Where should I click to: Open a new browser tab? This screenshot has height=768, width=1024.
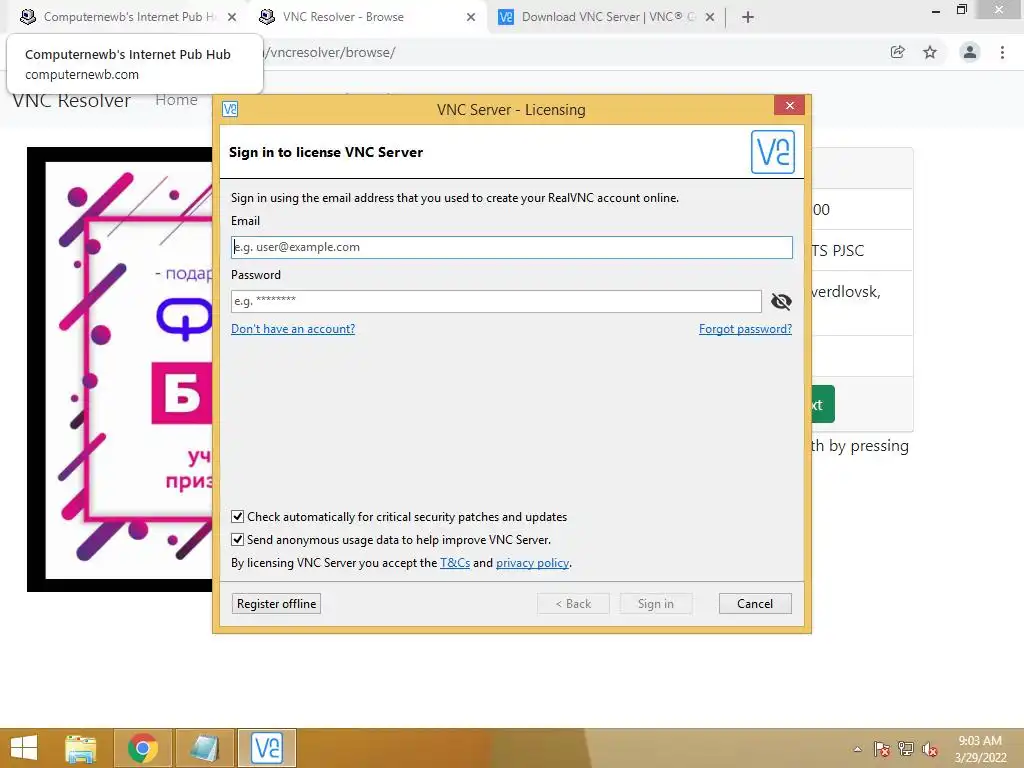click(748, 17)
